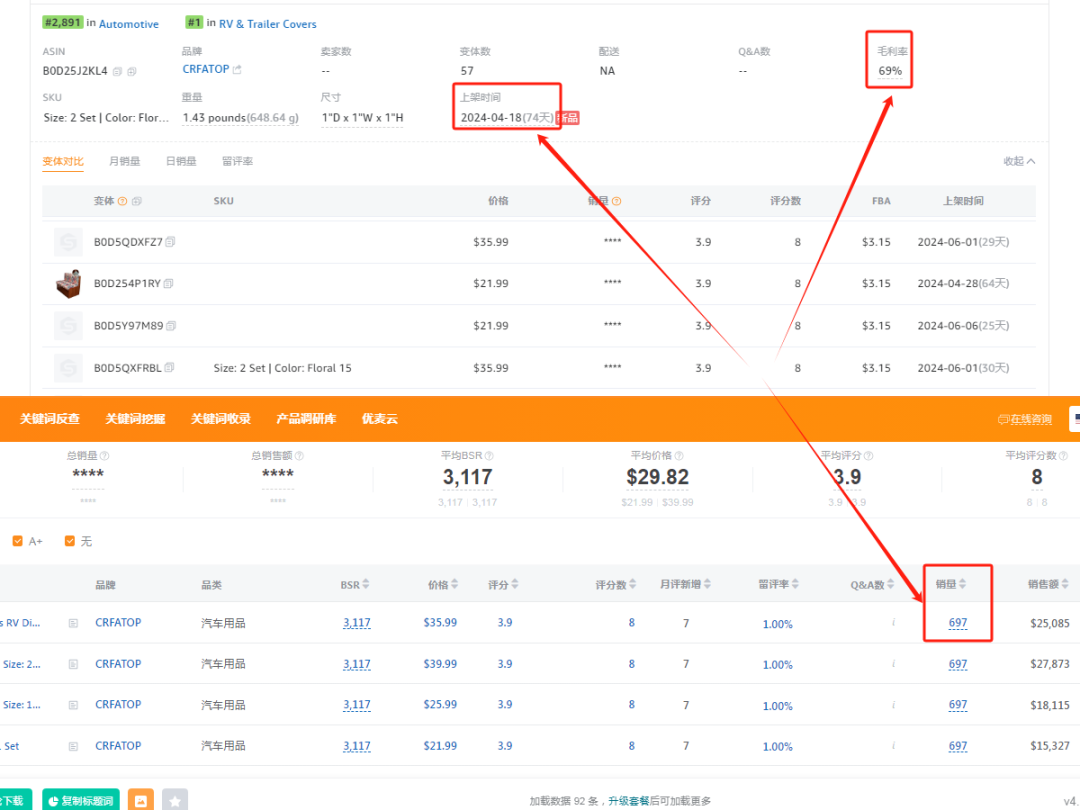Image resolution: width=1080 pixels, height=810 pixels.
Task: Click the 复制标题词 button
Action: [x=81, y=800]
